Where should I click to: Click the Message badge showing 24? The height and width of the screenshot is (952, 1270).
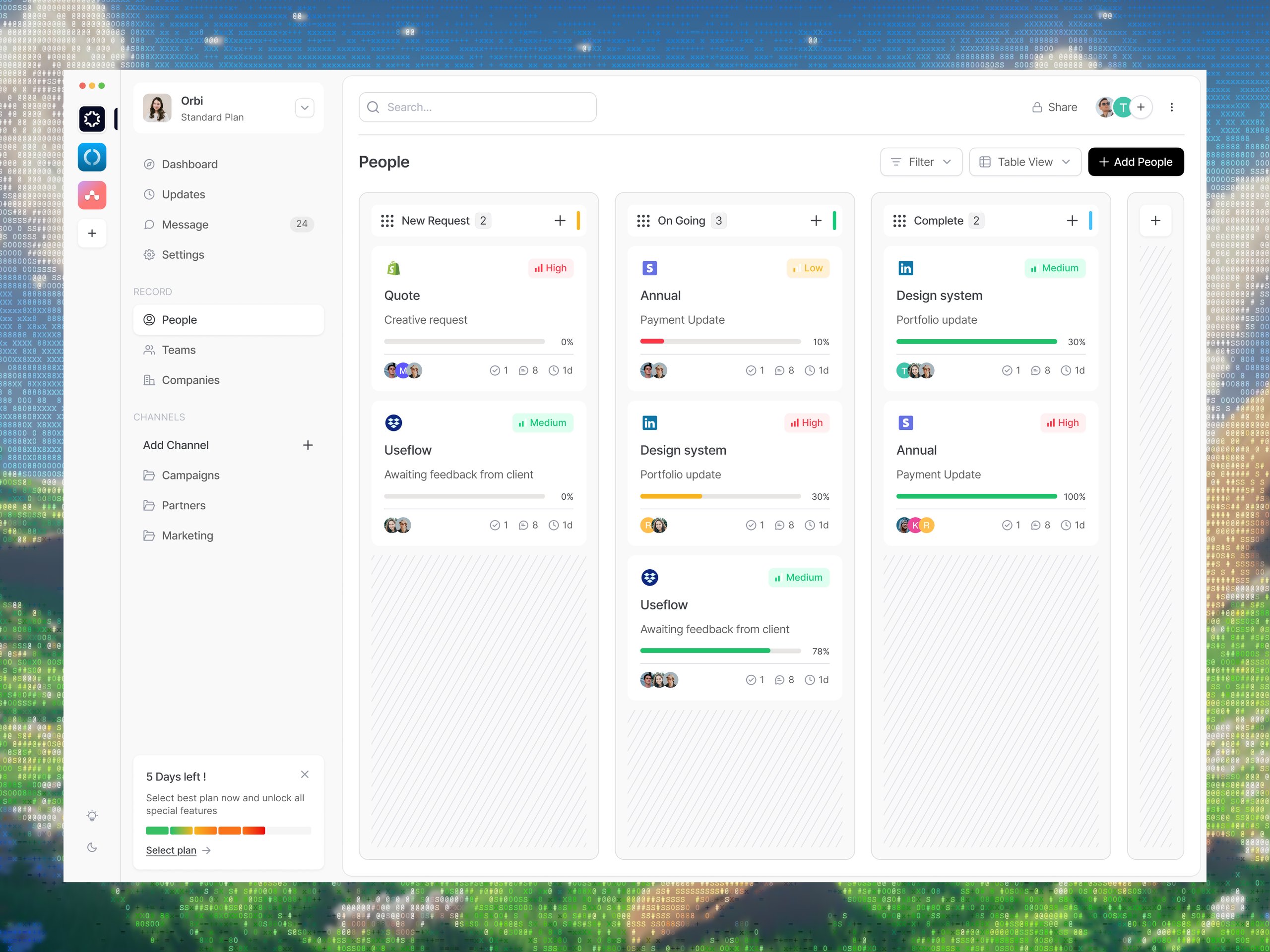click(302, 225)
